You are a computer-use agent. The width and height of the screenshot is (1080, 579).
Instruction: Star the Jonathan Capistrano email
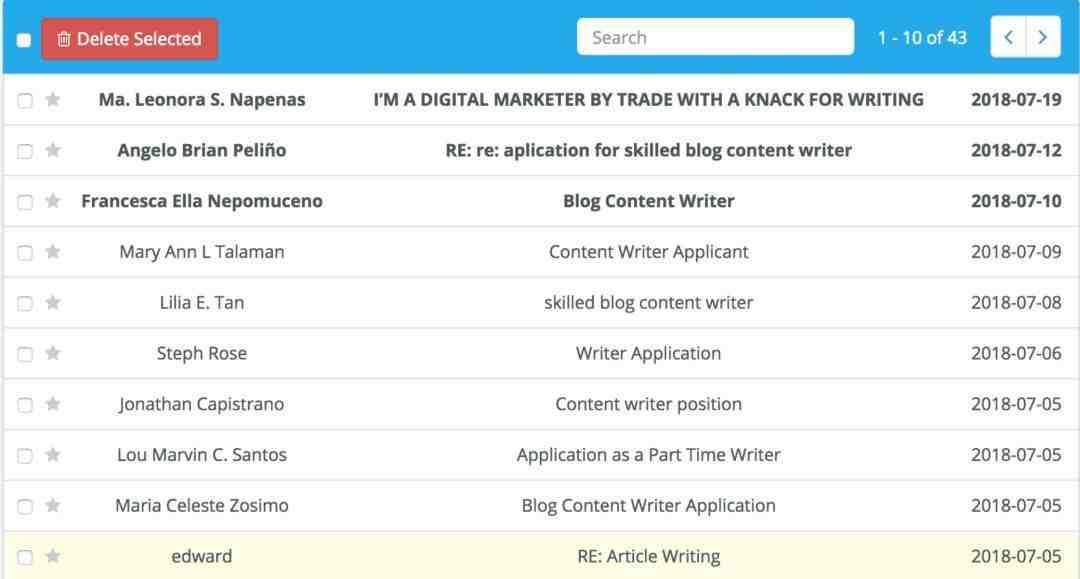pos(52,404)
